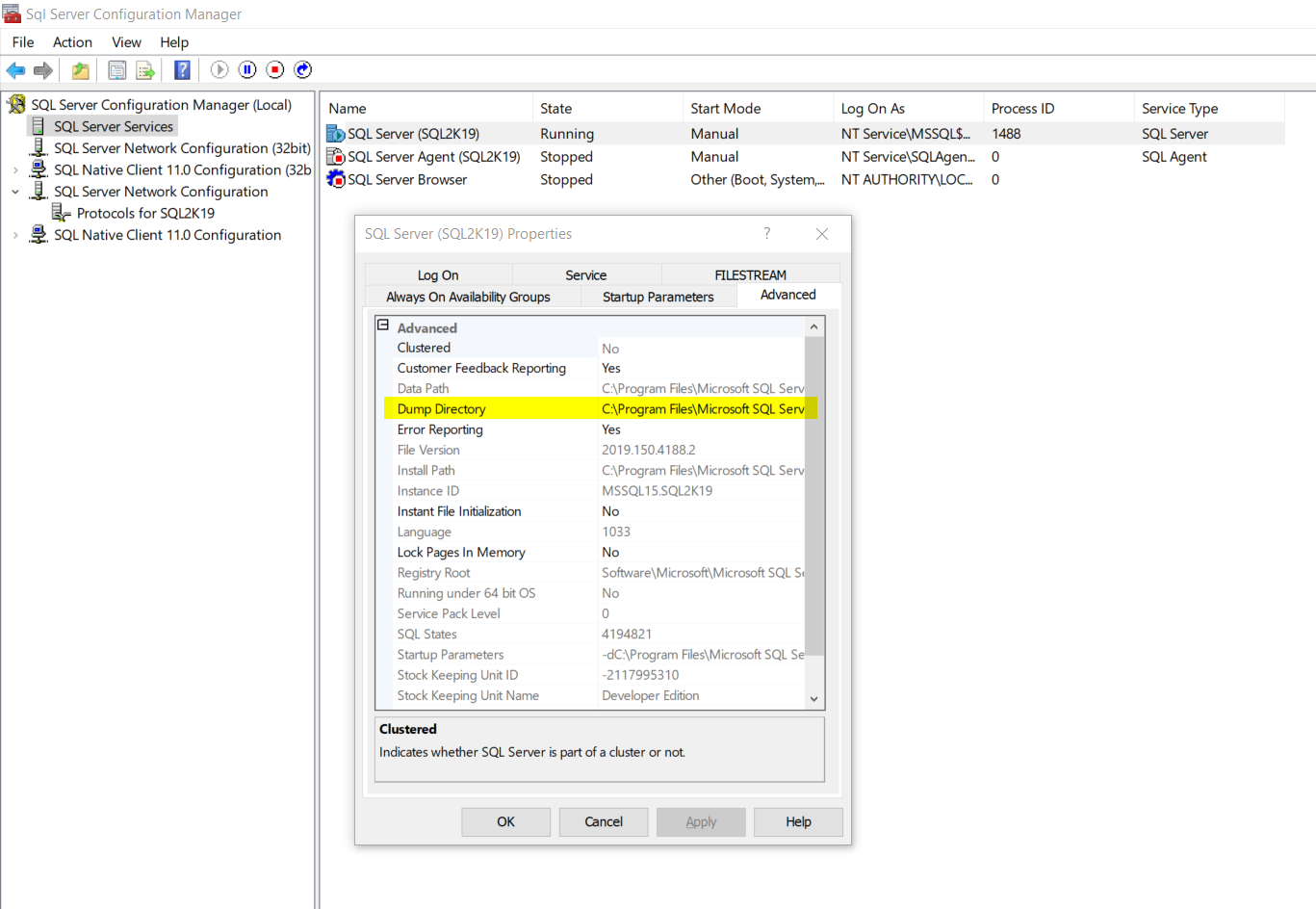
Task: Click the Export List toolbar icon
Action: [145, 70]
